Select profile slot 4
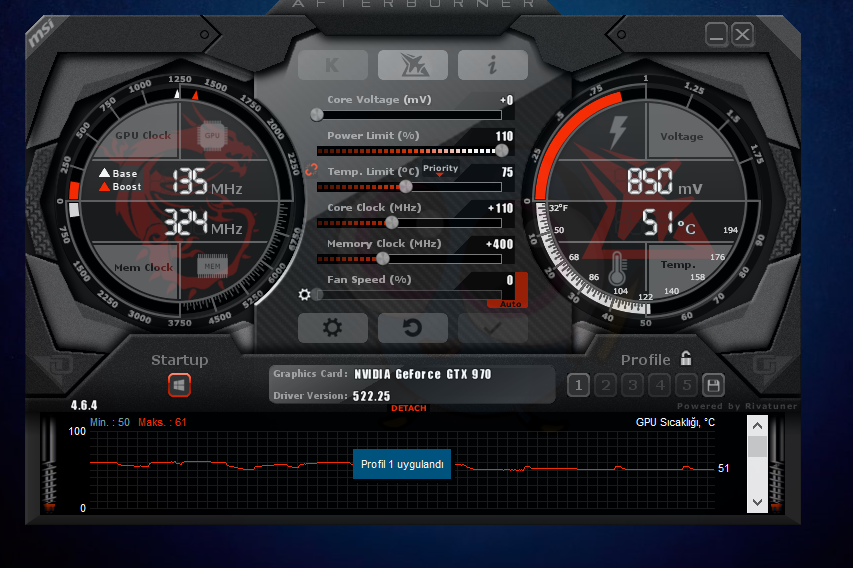Image resolution: width=853 pixels, height=568 pixels. 660,386
